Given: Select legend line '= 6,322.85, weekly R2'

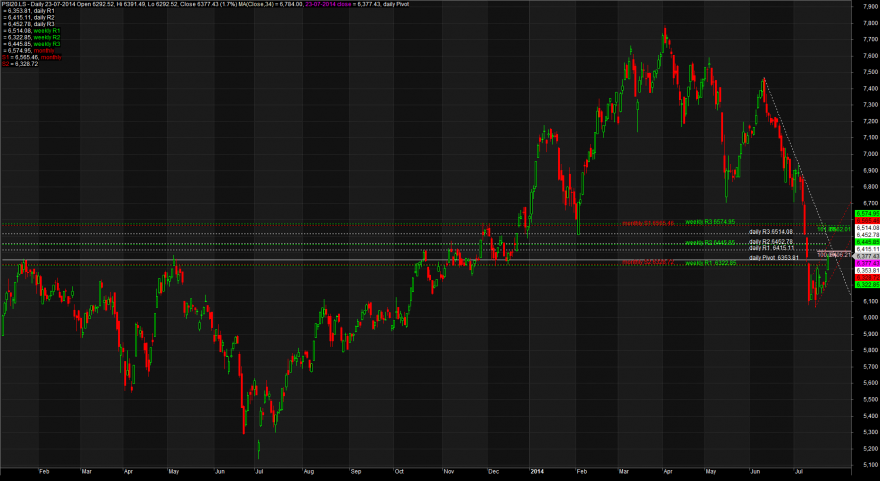Looking at the screenshot, I should tap(31, 37).
